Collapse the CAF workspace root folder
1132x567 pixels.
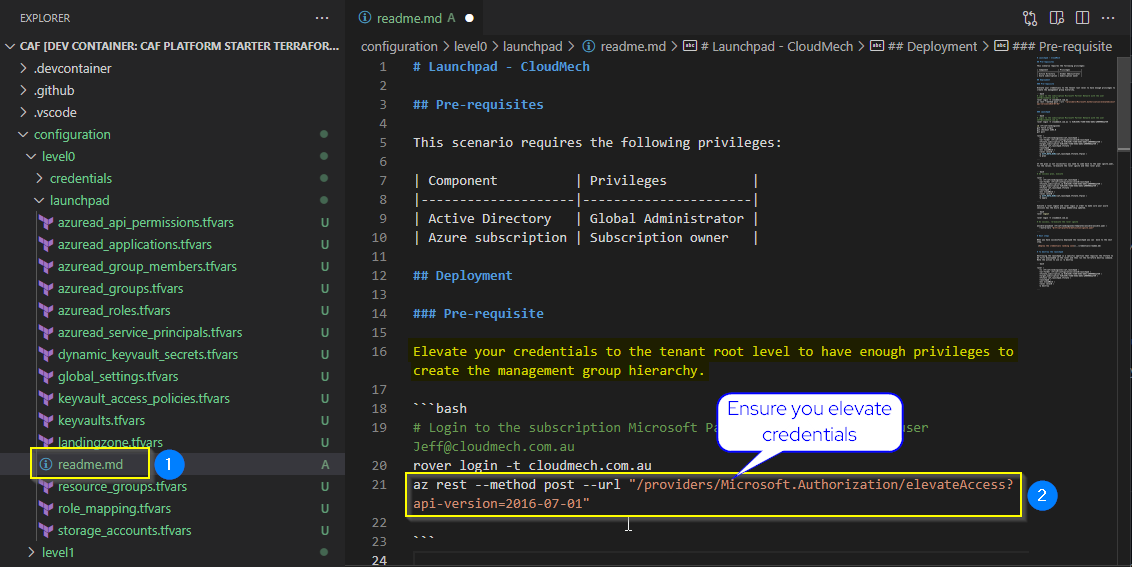[11, 46]
